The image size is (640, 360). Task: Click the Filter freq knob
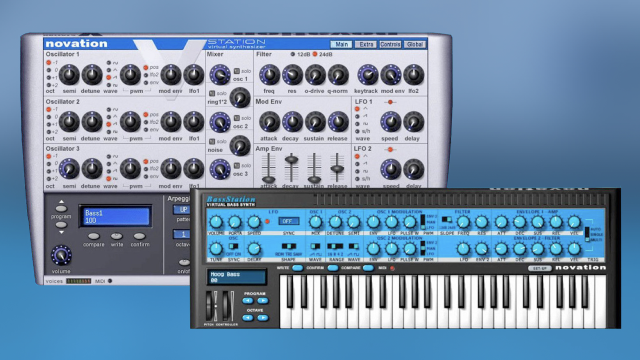click(269, 75)
